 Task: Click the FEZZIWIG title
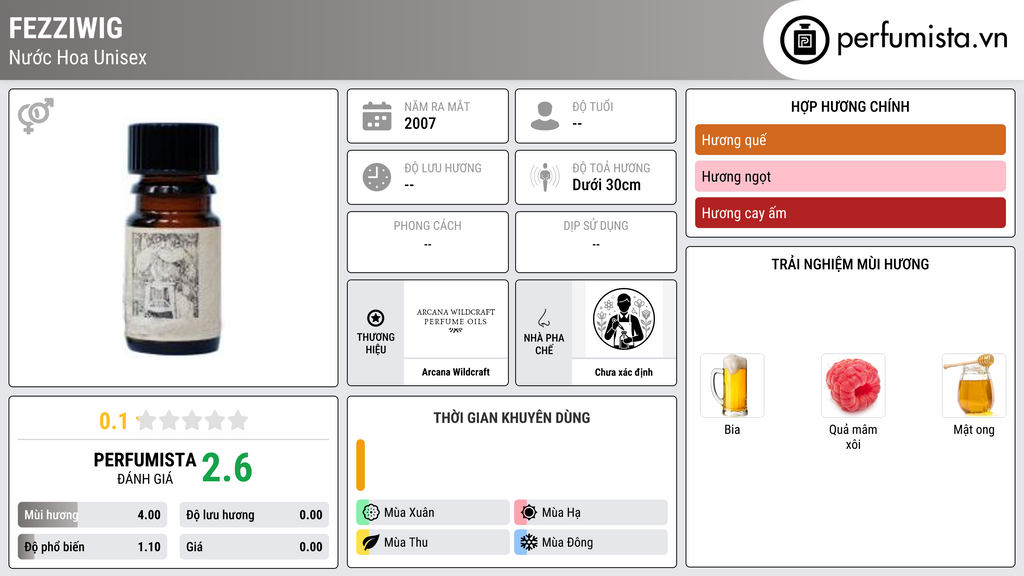pos(65,28)
